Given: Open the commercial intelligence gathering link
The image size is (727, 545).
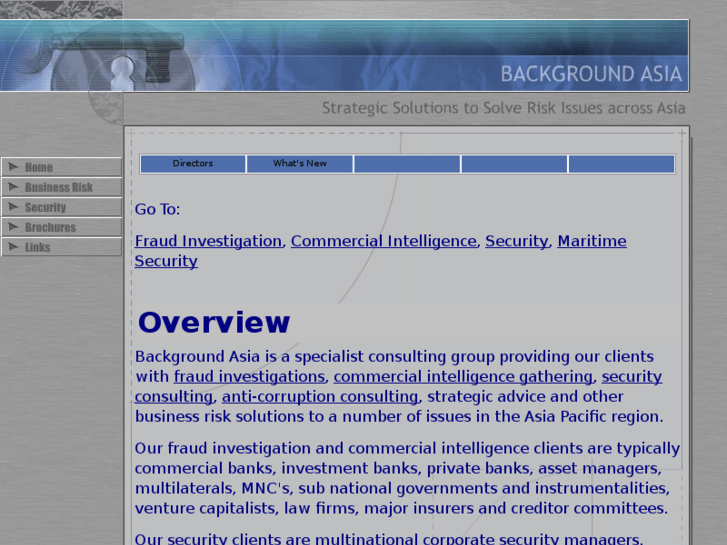Looking at the screenshot, I should (463, 377).
